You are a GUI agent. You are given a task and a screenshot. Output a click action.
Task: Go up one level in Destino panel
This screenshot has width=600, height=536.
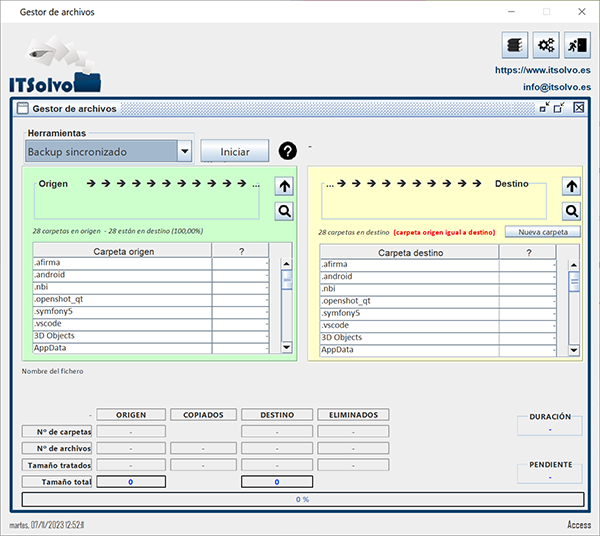coord(571,186)
